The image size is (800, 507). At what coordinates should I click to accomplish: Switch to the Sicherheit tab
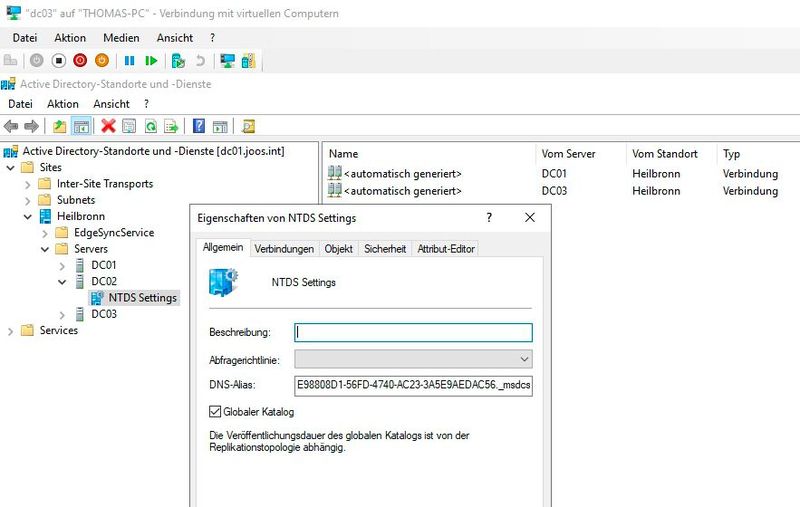(385, 249)
